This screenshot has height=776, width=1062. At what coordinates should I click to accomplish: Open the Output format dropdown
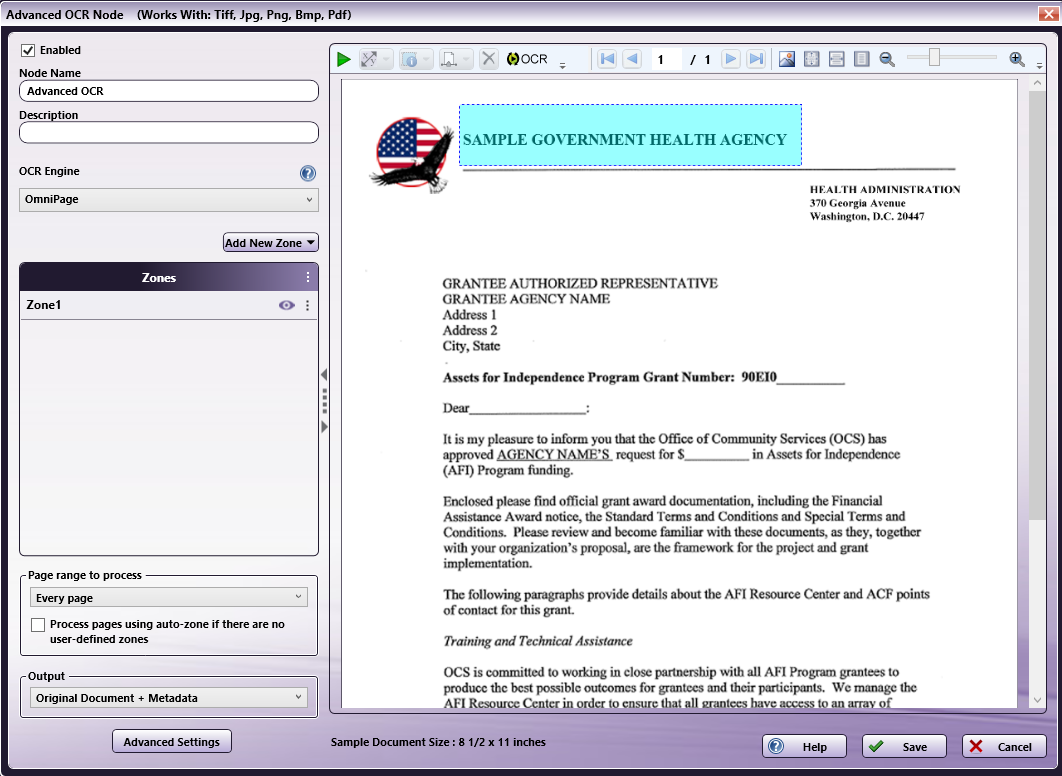(x=169, y=698)
